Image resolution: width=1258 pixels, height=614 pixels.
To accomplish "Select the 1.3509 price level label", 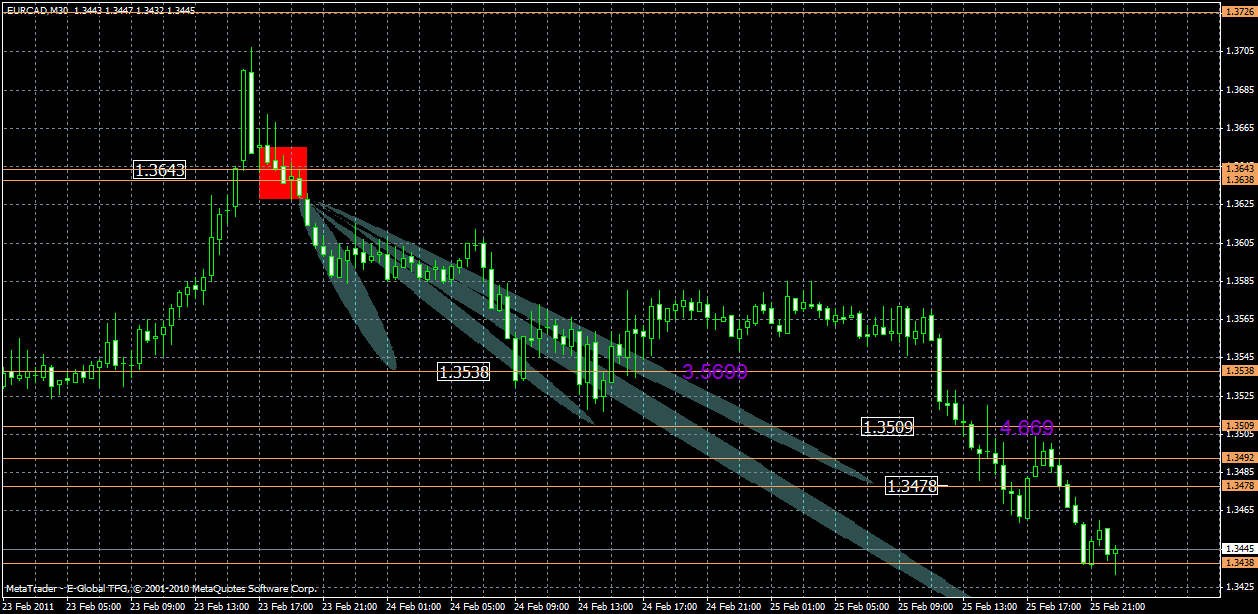I will click(886, 427).
